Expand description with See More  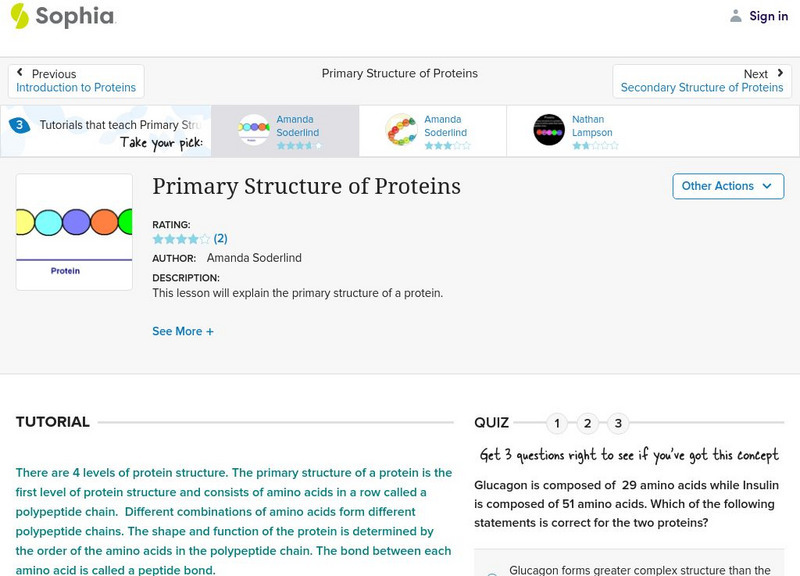[183, 331]
